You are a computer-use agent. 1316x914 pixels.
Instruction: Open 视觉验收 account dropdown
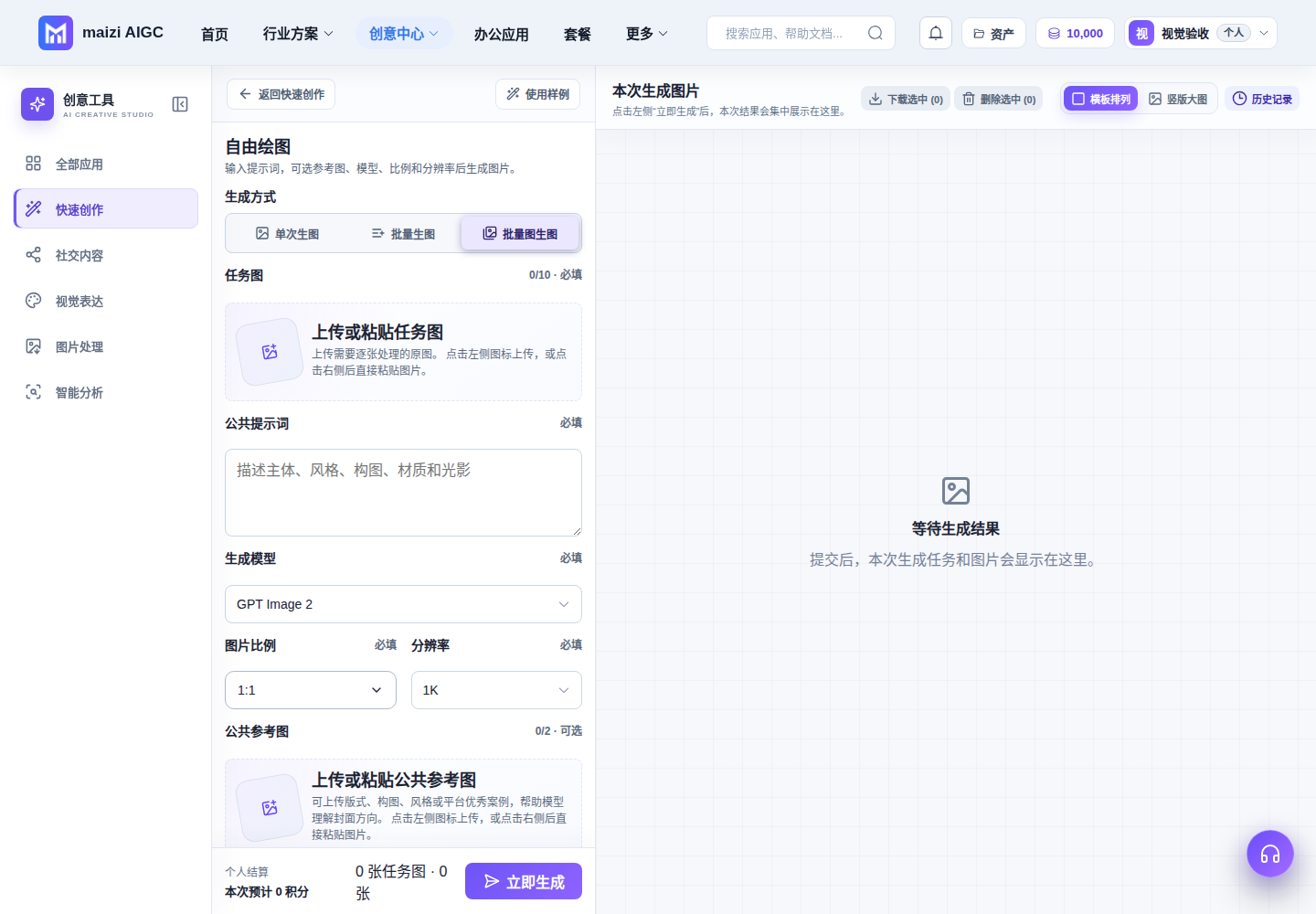coord(1201,33)
